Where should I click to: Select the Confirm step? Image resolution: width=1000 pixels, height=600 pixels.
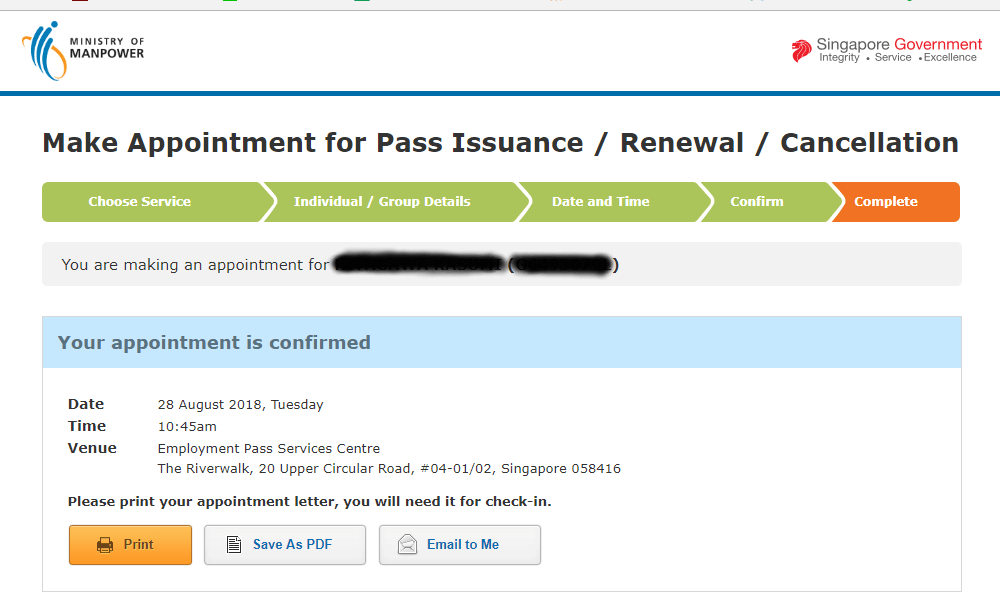click(757, 202)
